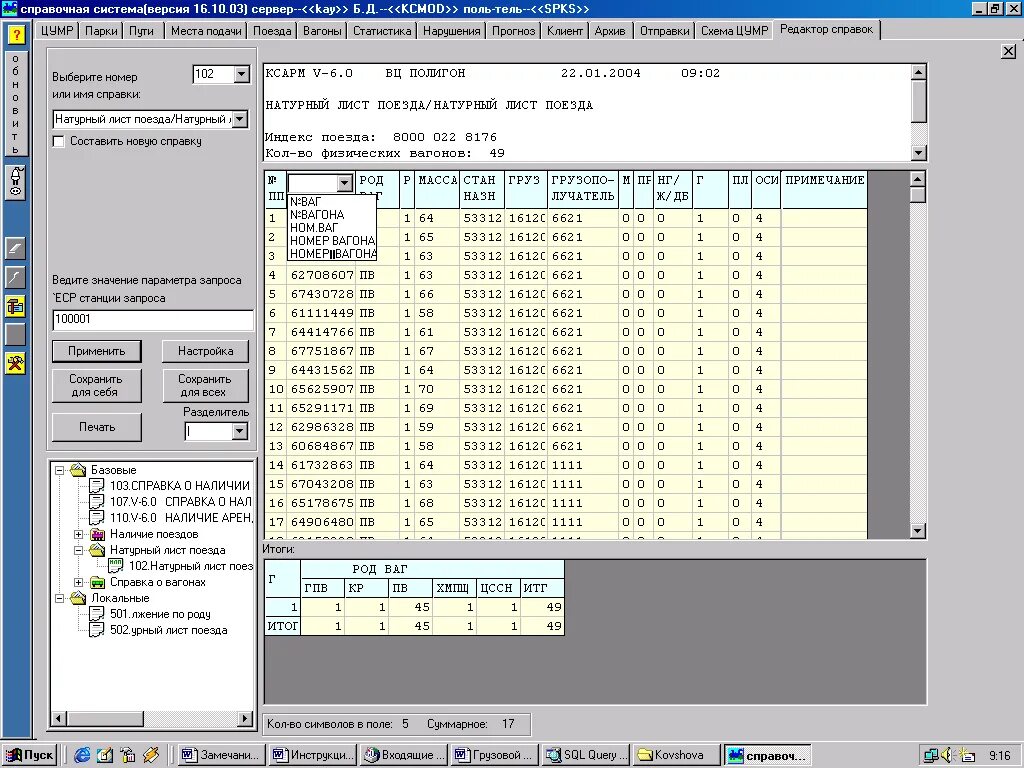Viewport: 1024px width, 768px height.
Task: Click the Справка о вагонах folder icon
Action: point(97,583)
